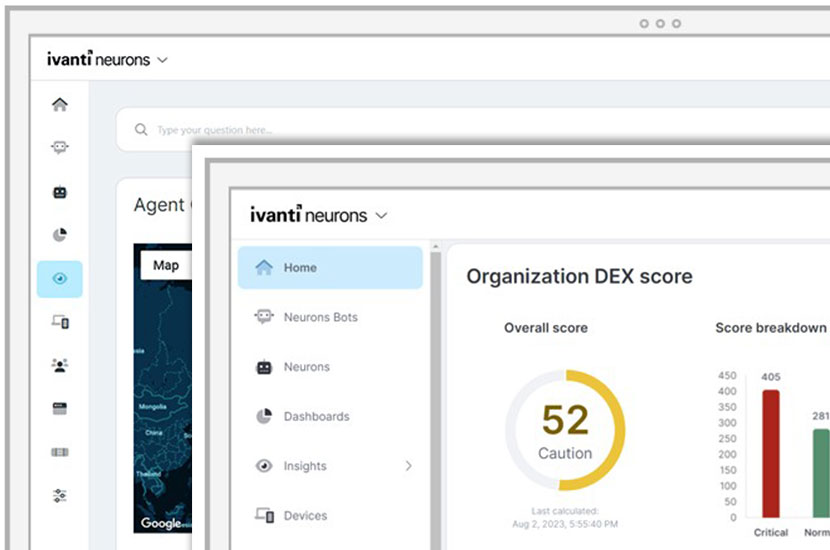Open the ivanti neurons dropdown in front window

click(381, 215)
